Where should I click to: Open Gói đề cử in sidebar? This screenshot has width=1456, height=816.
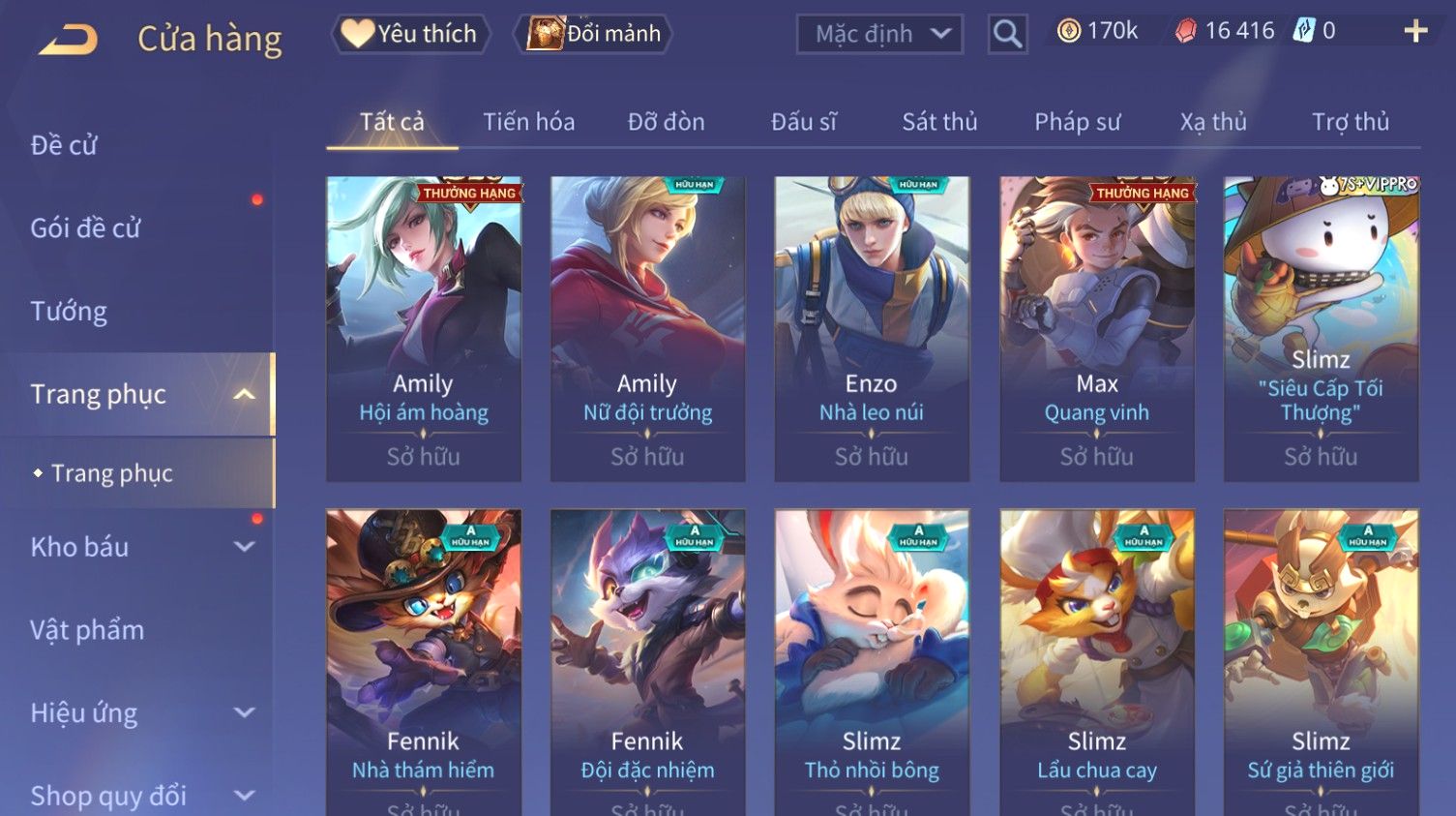(x=85, y=228)
